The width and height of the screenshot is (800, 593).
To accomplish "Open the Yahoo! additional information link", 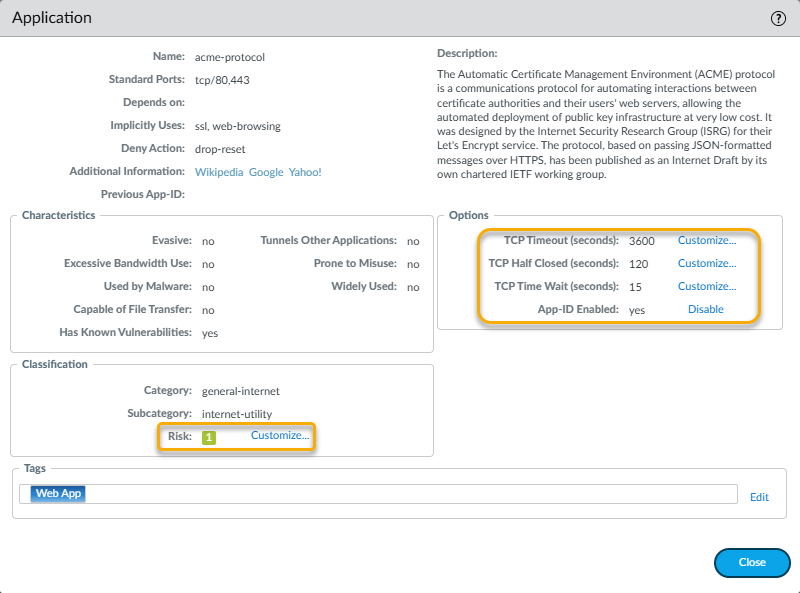I will pos(305,172).
